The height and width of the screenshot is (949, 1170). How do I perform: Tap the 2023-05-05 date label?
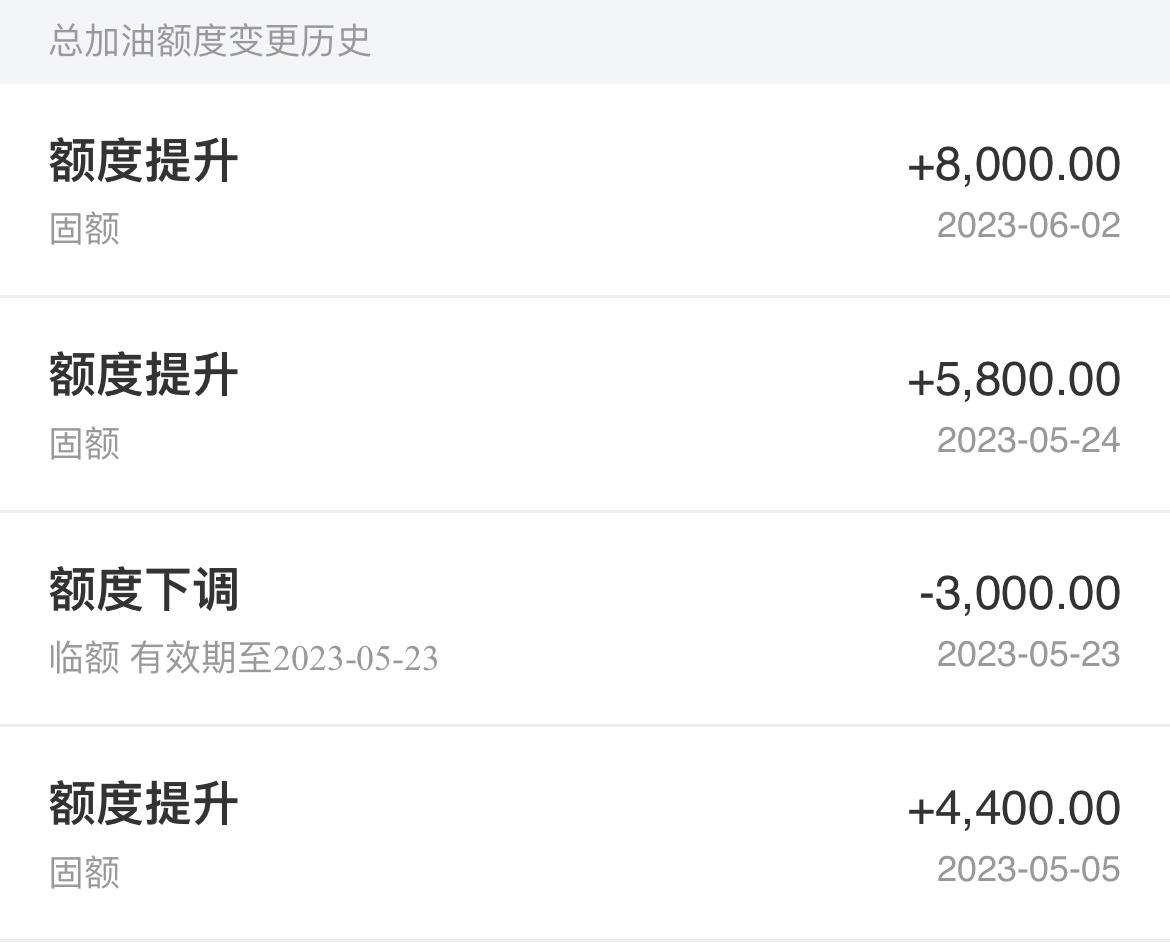(1028, 869)
